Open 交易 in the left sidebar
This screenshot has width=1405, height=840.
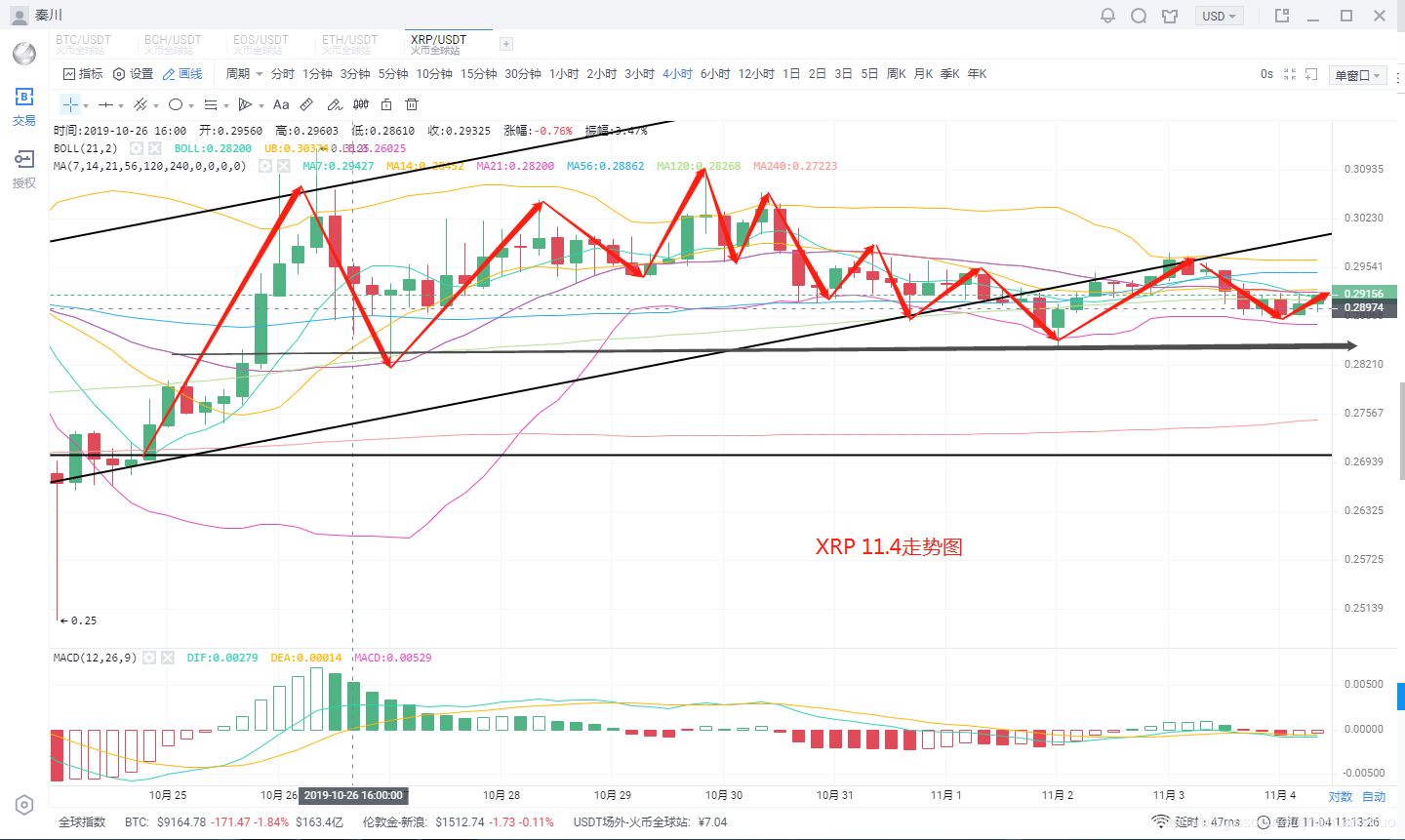[x=24, y=106]
